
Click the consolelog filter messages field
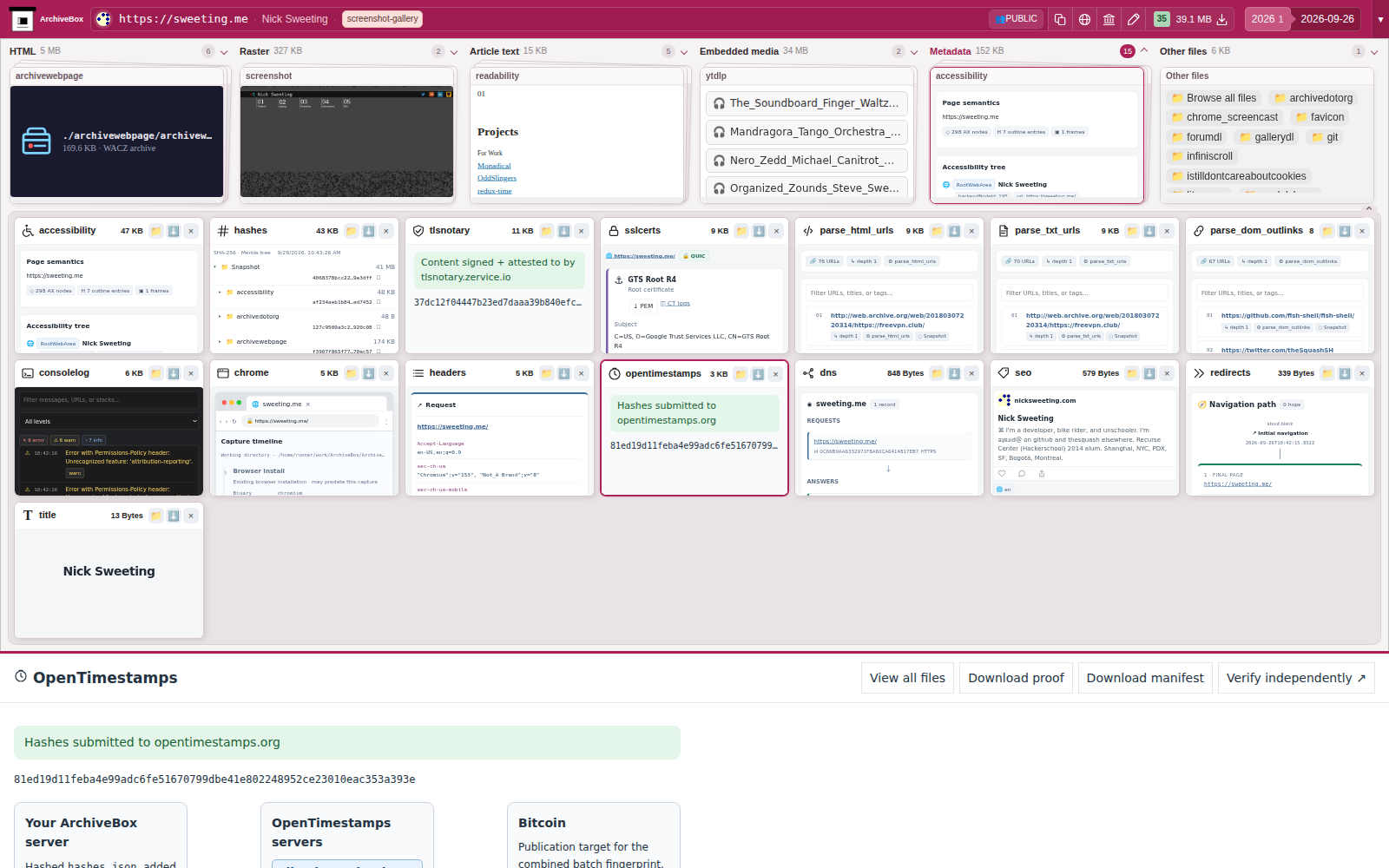(110, 400)
